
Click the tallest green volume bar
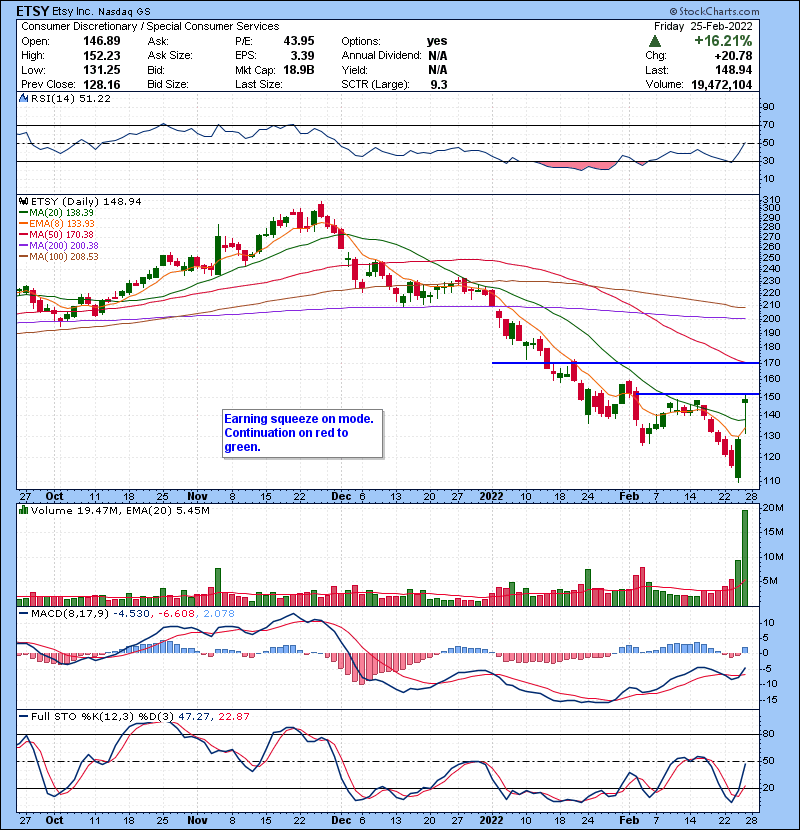pos(745,558)
